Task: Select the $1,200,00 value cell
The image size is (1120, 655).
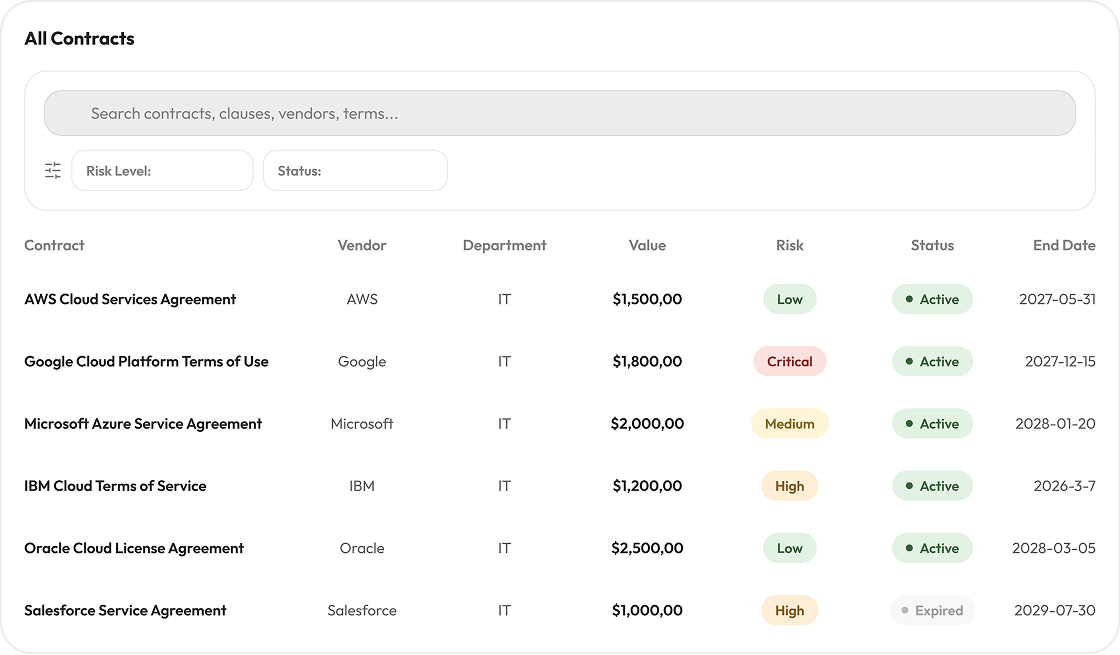Action: pos(647,486)
